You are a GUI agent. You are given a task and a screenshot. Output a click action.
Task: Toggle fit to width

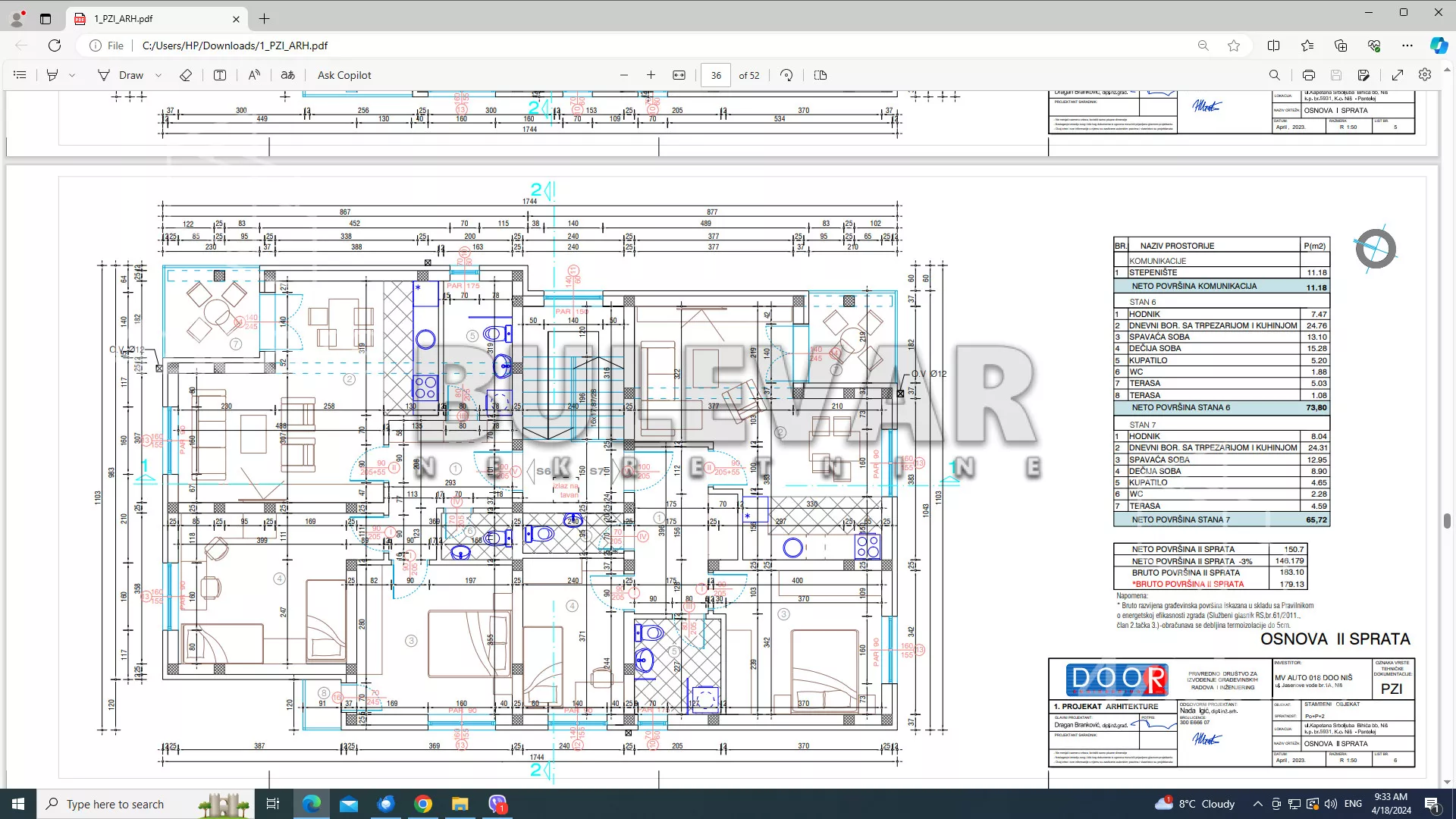pos(679,75)
